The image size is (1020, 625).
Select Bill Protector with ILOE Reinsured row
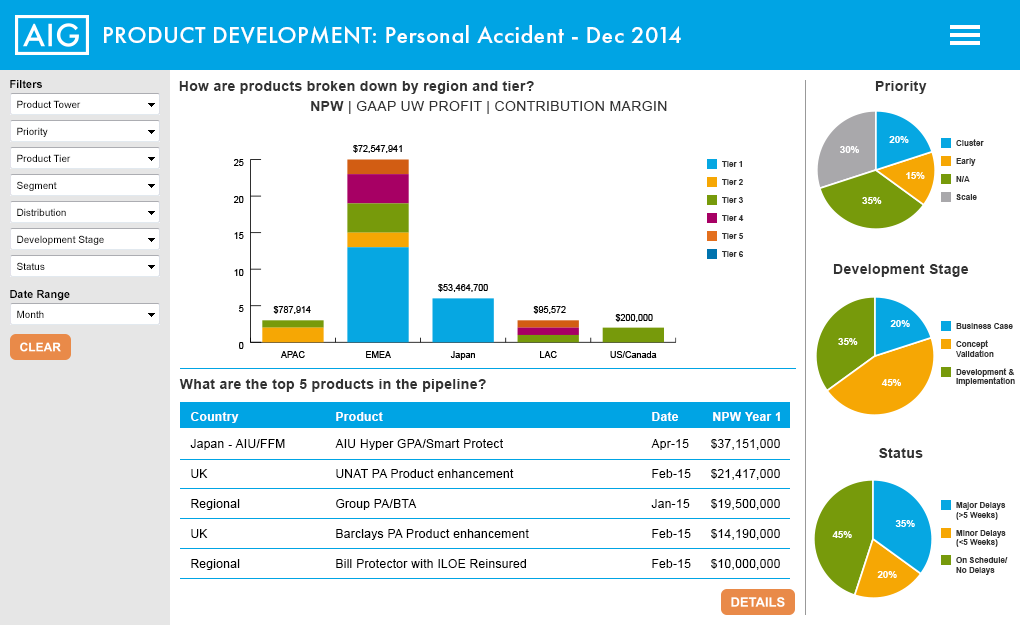click(x=485, y=564)
